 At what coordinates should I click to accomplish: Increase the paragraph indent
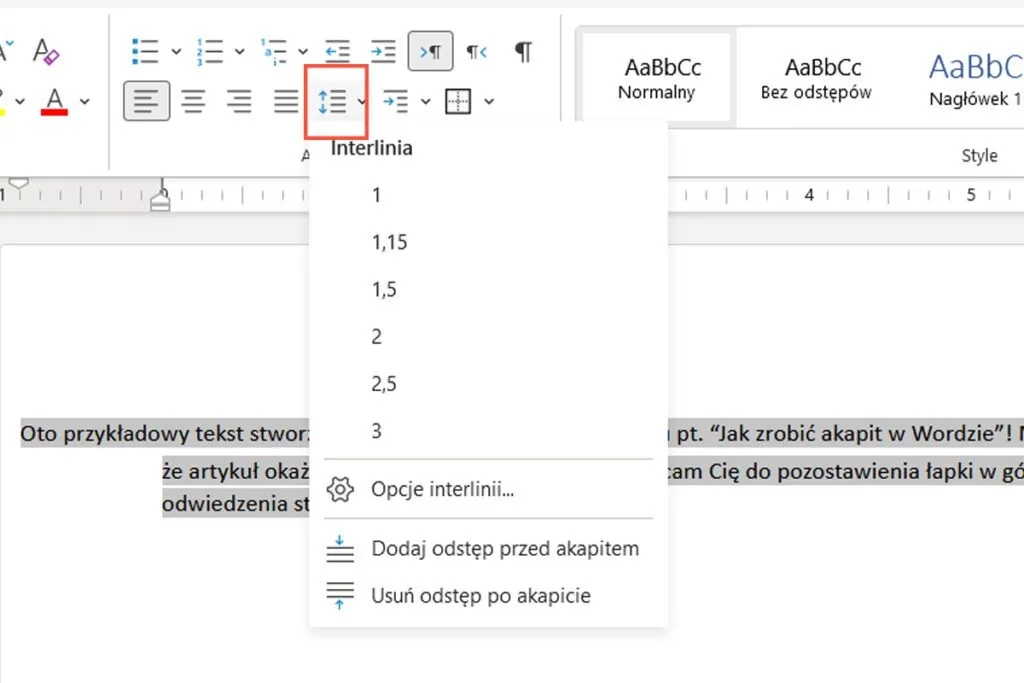point(383,50)
